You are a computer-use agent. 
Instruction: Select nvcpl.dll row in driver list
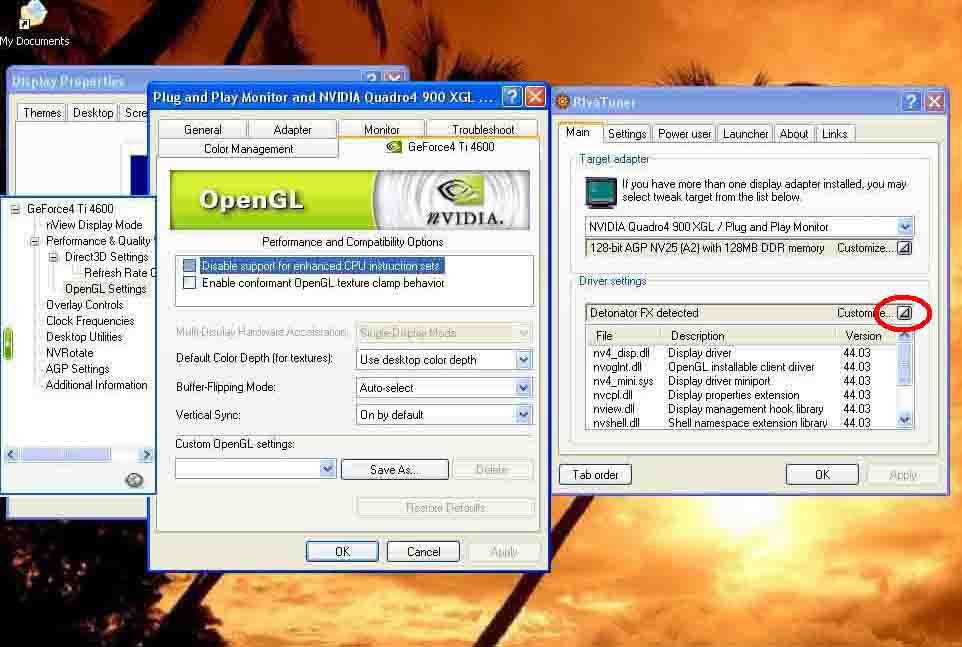coord(742,395)
